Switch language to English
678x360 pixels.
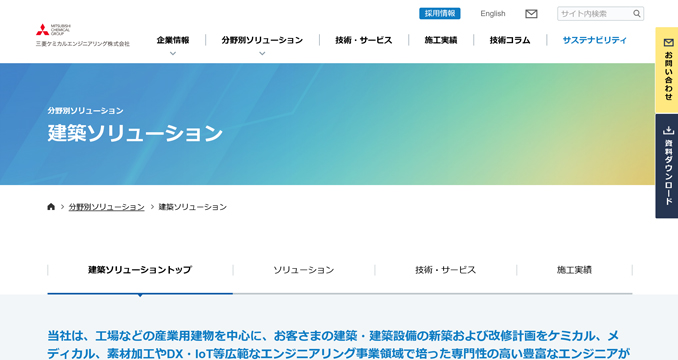pos(493,14)
